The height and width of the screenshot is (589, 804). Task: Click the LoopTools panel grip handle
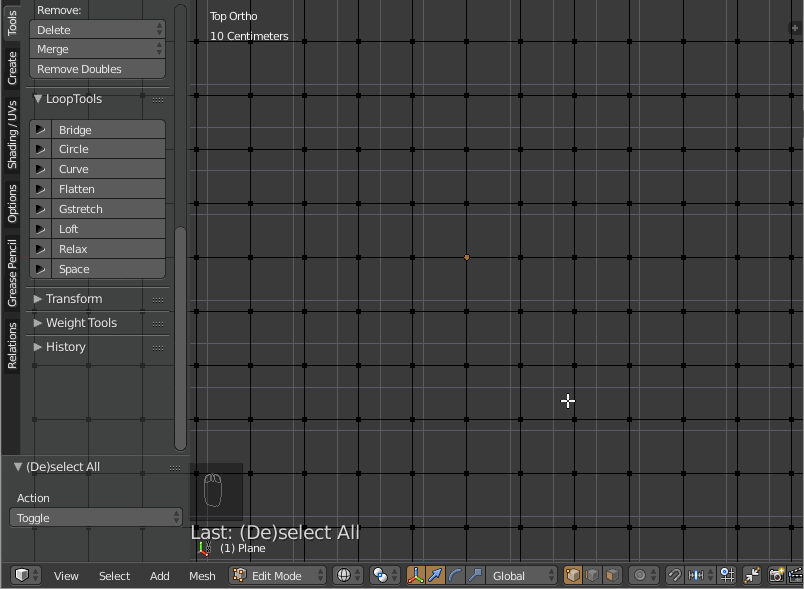158,100
